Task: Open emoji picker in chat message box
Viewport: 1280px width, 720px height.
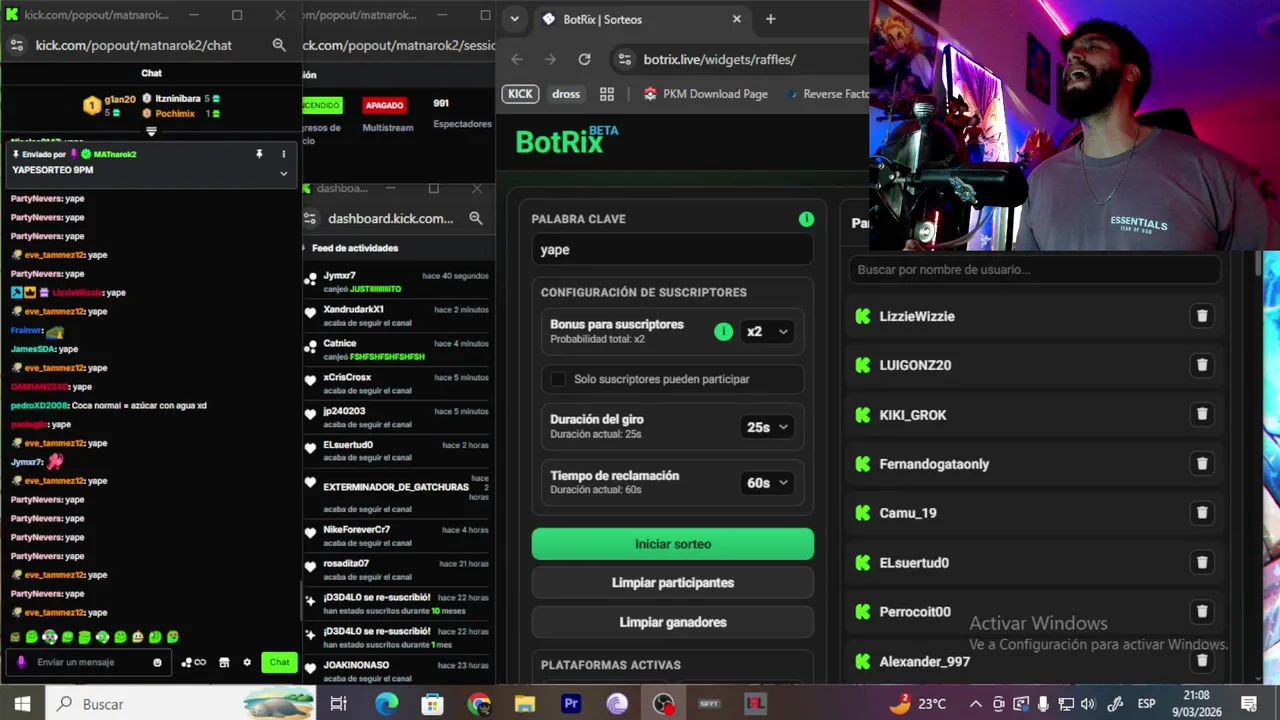Action: 157,662
